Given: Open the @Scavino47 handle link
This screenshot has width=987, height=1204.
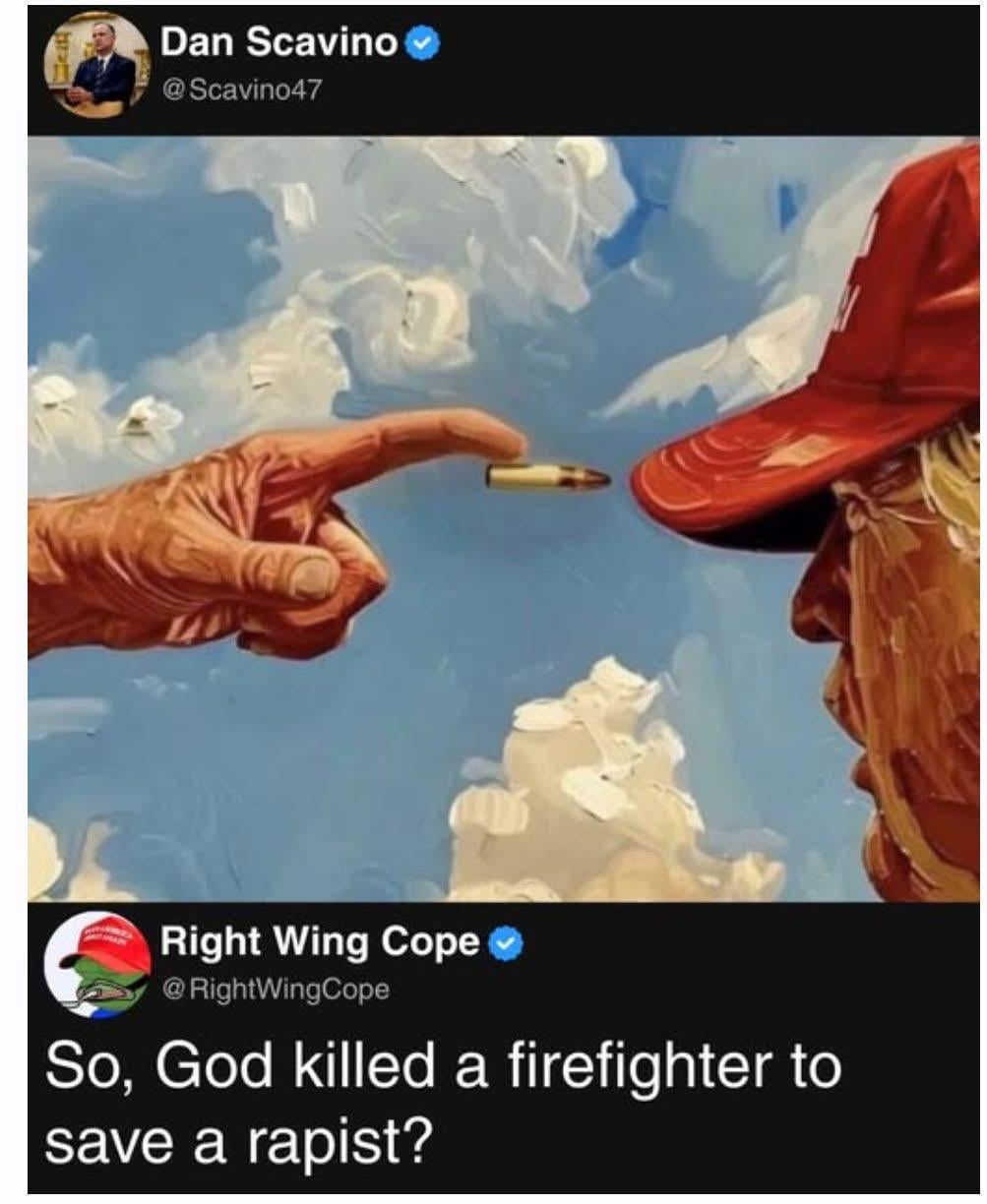Looking at the screenshot, I should (240, 91).
